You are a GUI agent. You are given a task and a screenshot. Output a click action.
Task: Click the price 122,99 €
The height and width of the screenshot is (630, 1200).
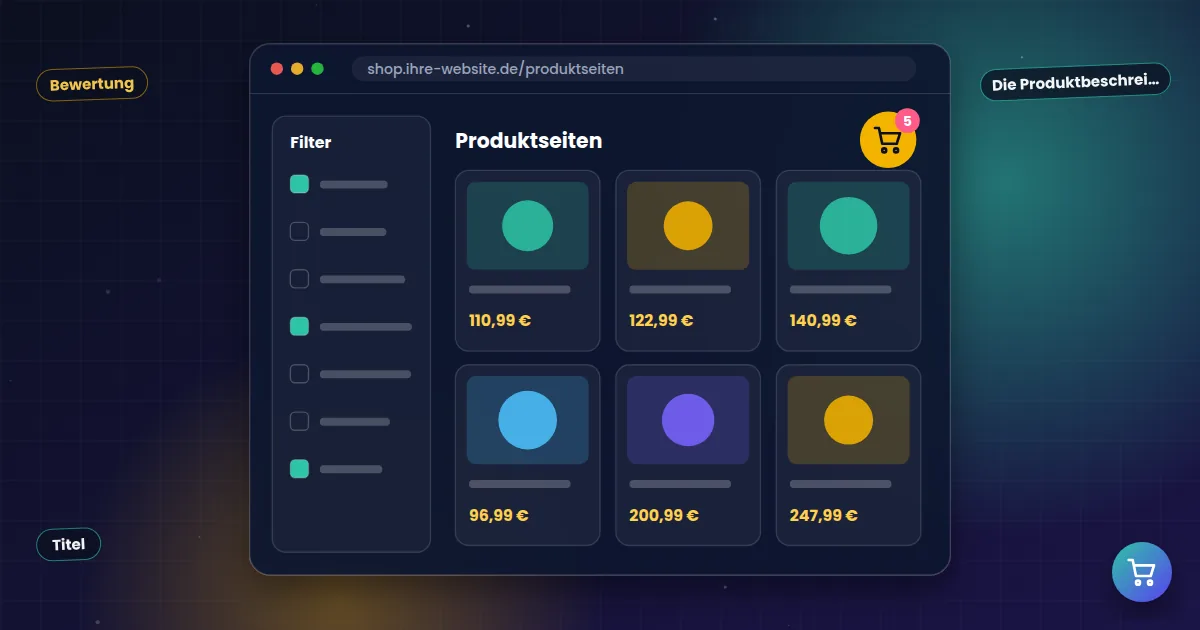pos(661,321)
